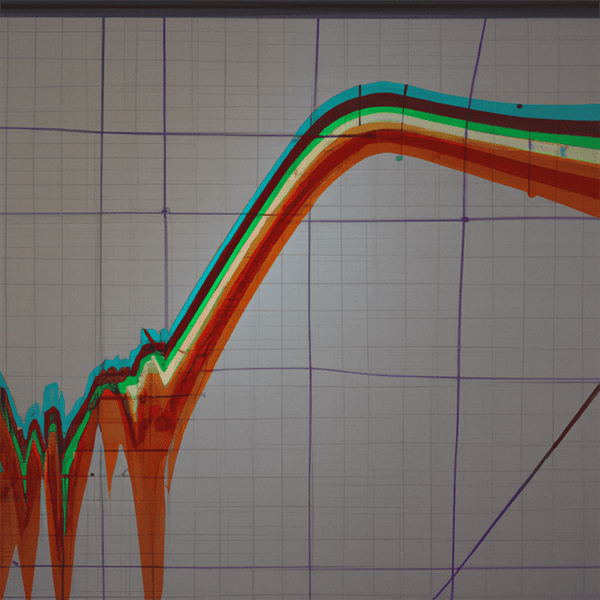
Task: Click the deepest orange dip spike at bottom
Action: (152, 560)
